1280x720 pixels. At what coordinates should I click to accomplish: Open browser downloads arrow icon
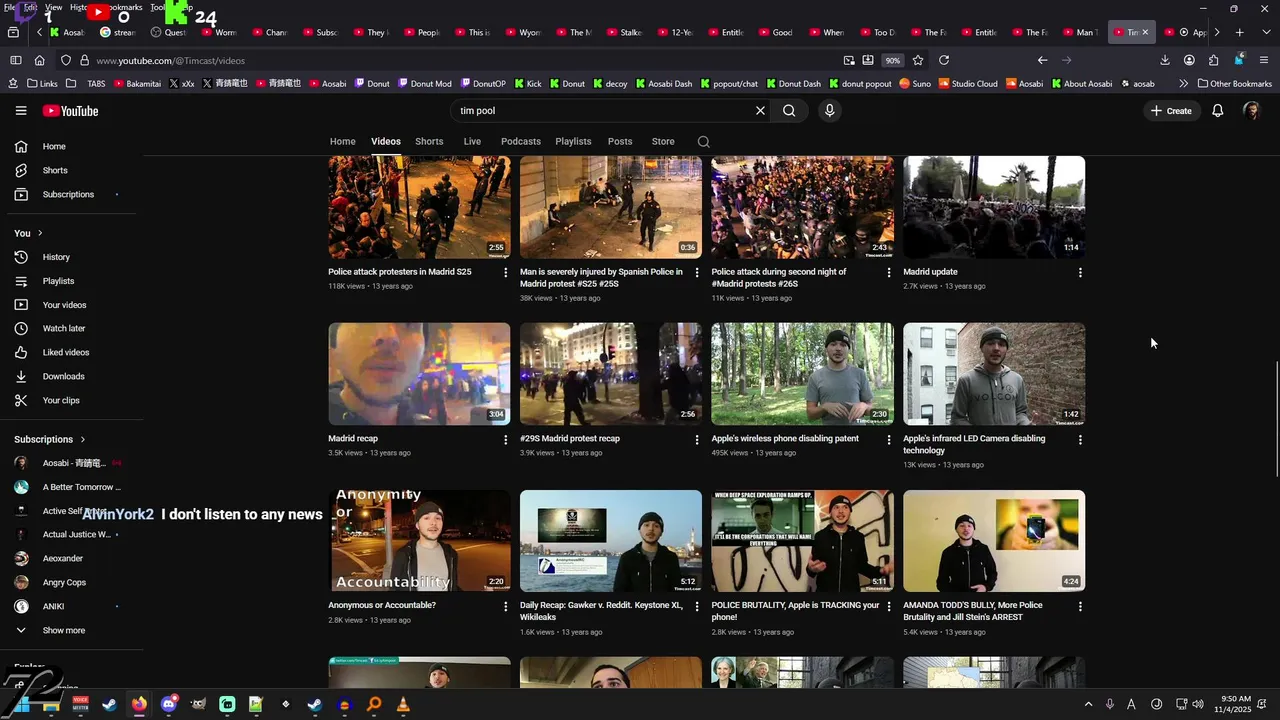[x=1165, y=60]
